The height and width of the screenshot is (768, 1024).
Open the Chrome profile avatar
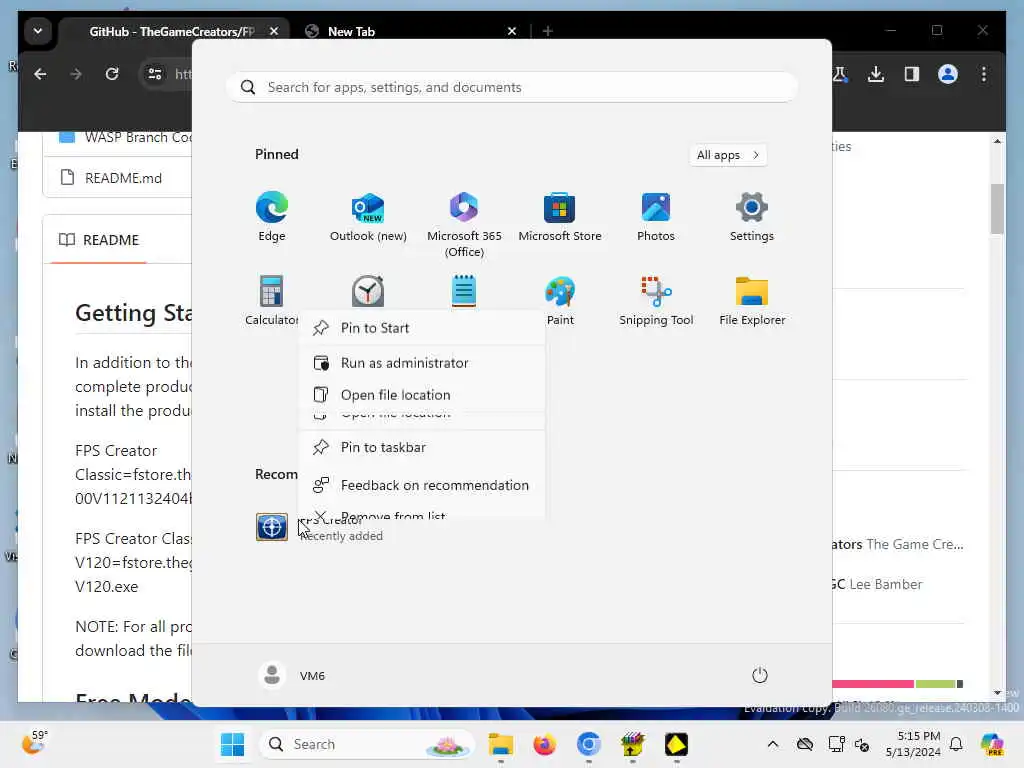coord(948,74)
